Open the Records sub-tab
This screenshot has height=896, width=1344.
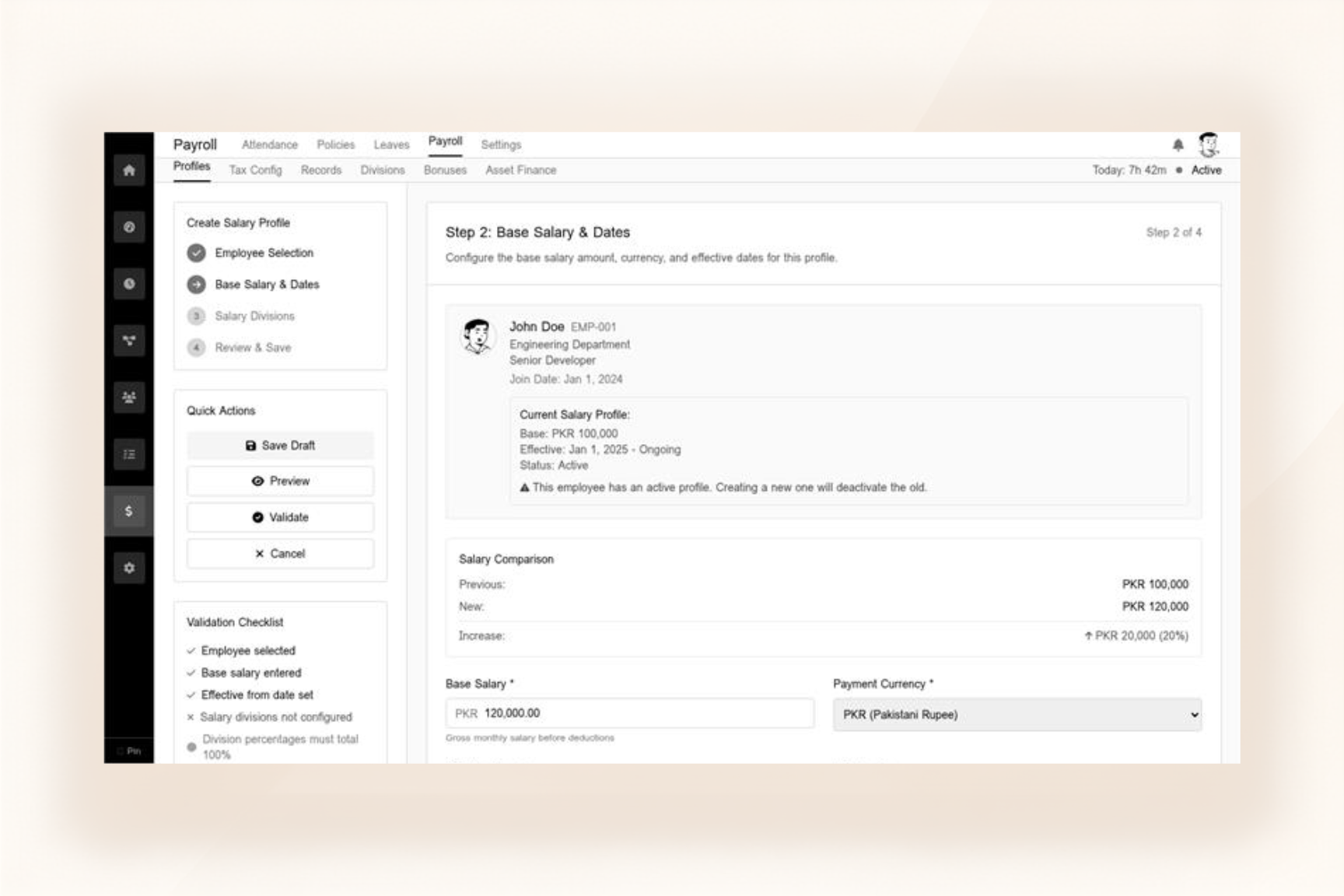[x=321, y=170]
